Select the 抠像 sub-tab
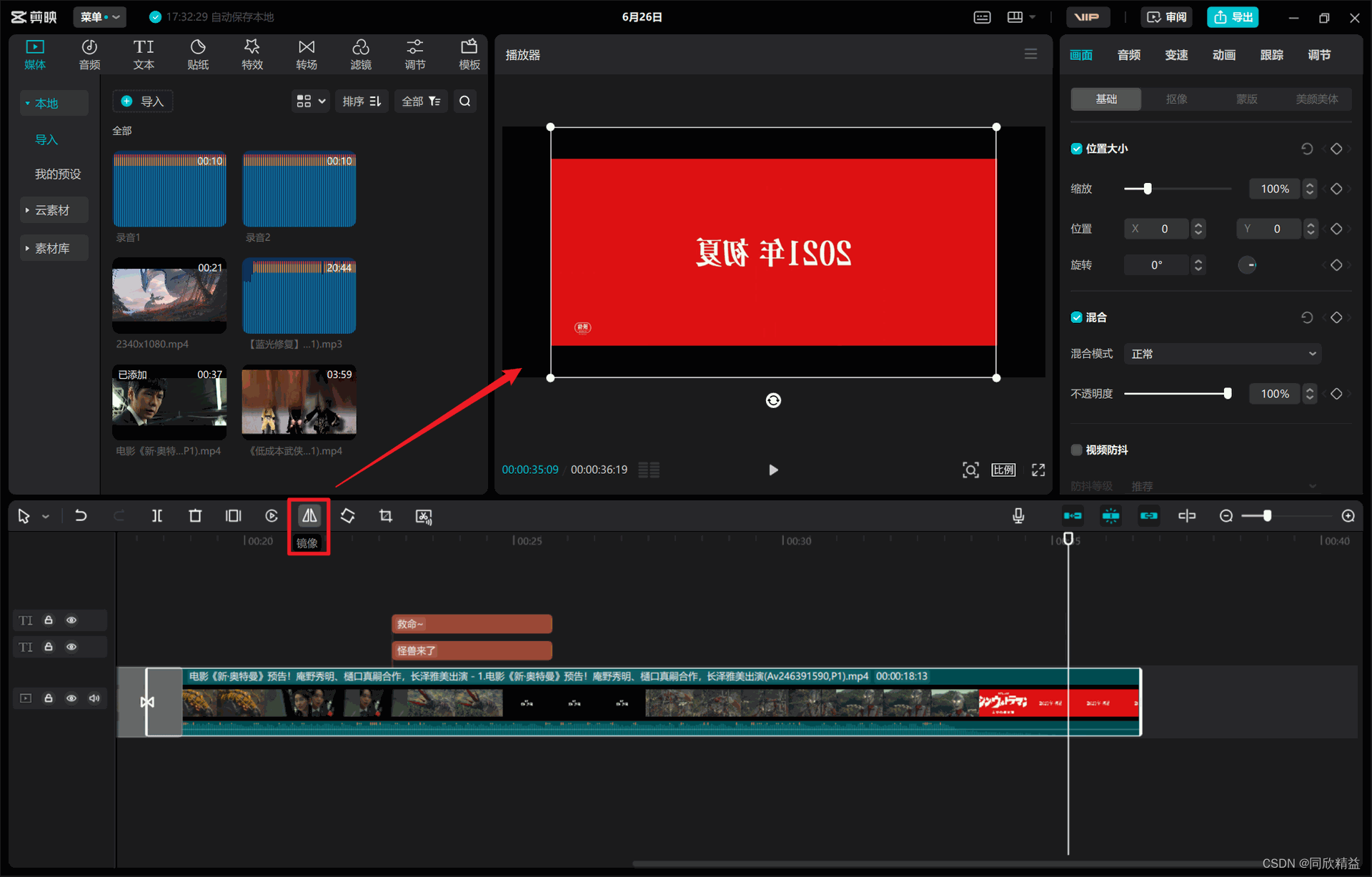 [x=1176, y=99]
